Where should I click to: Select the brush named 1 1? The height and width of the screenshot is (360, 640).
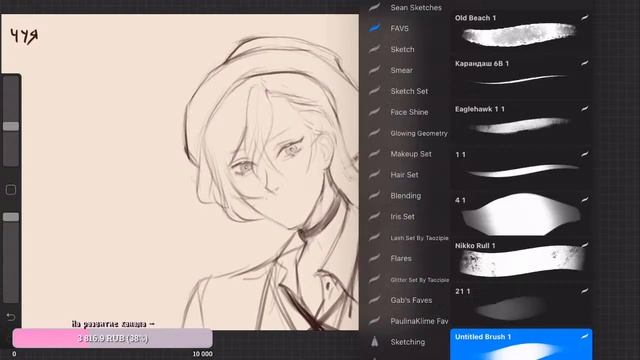coord(521,168)
